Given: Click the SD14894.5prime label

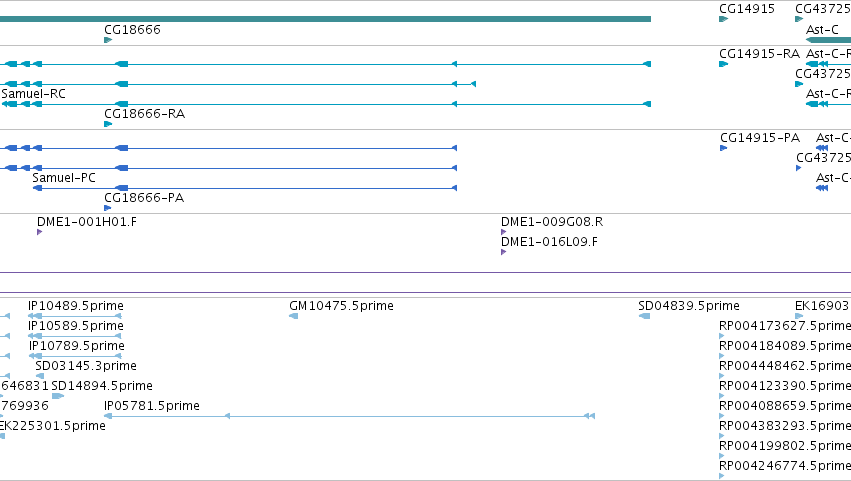Looking at the screenshot, I should tap(102, 386).
